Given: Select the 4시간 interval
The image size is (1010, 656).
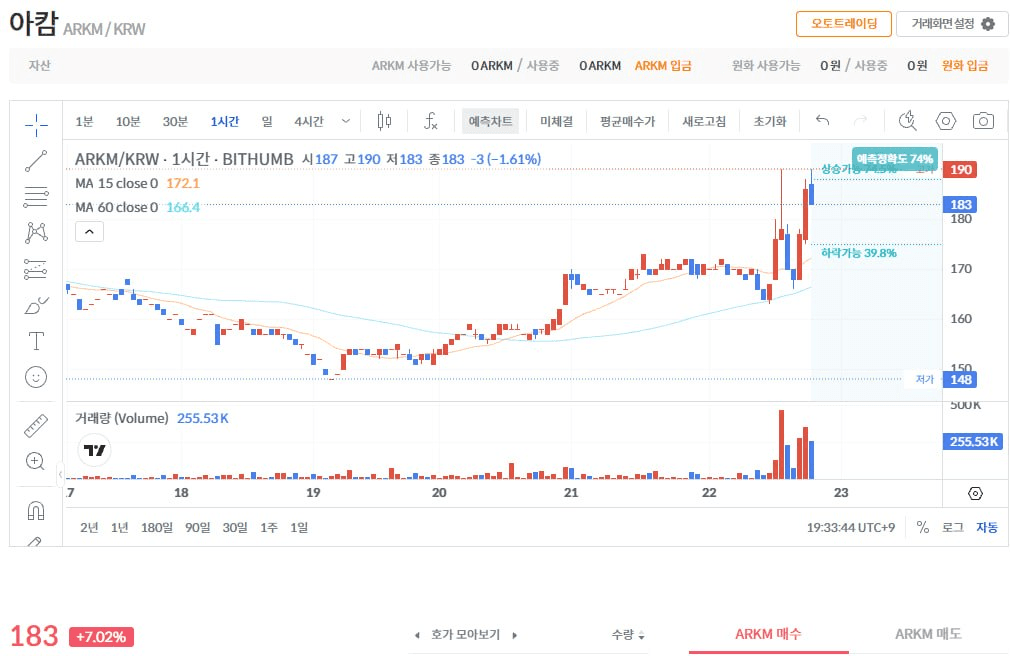Looking at the screenshot, I should click(309, 121).
